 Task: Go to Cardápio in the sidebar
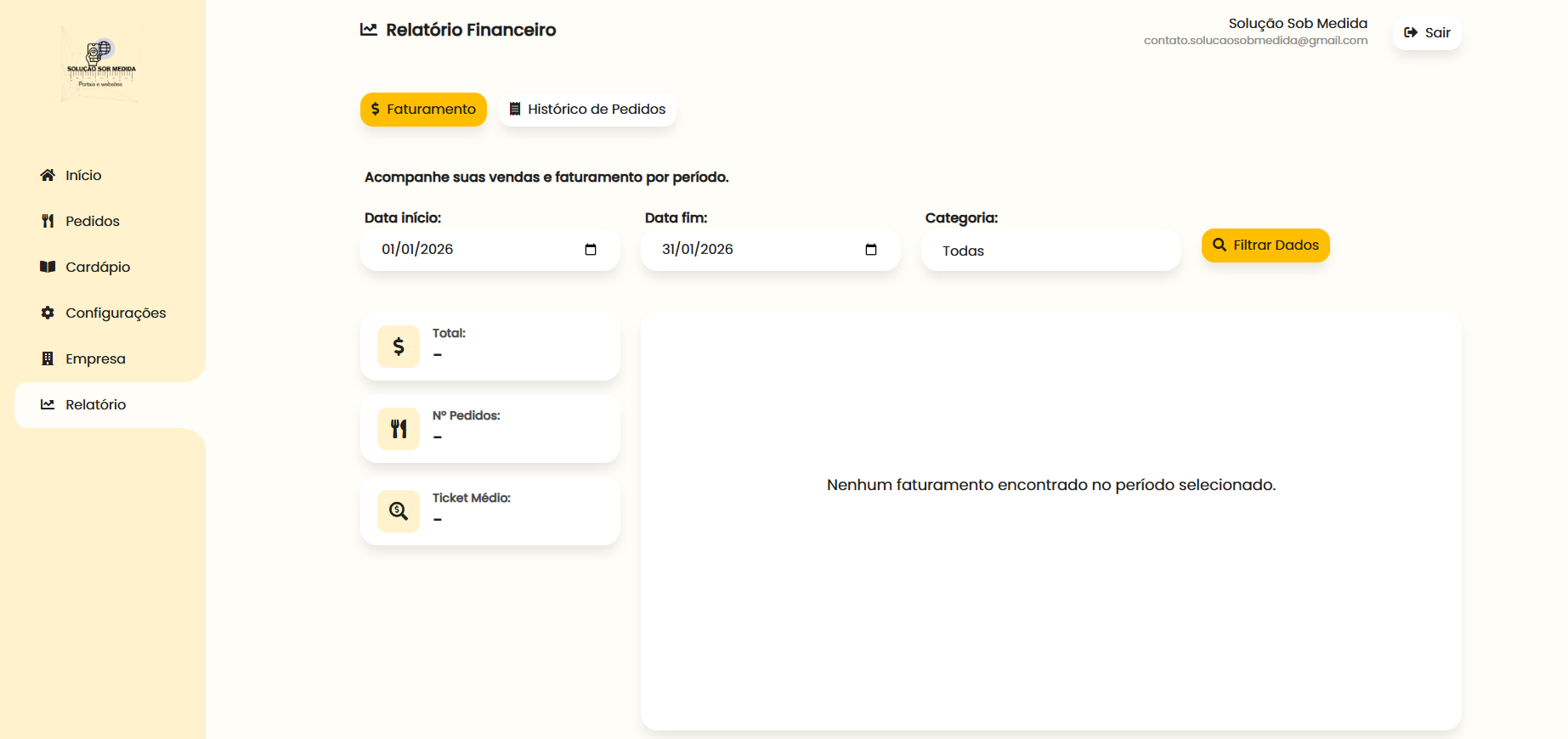(98, 267)
